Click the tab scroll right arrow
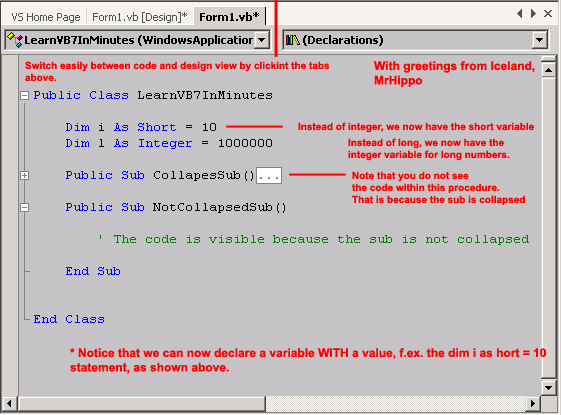561x415 pixels. pyautogui.click(x=533, y=14)
